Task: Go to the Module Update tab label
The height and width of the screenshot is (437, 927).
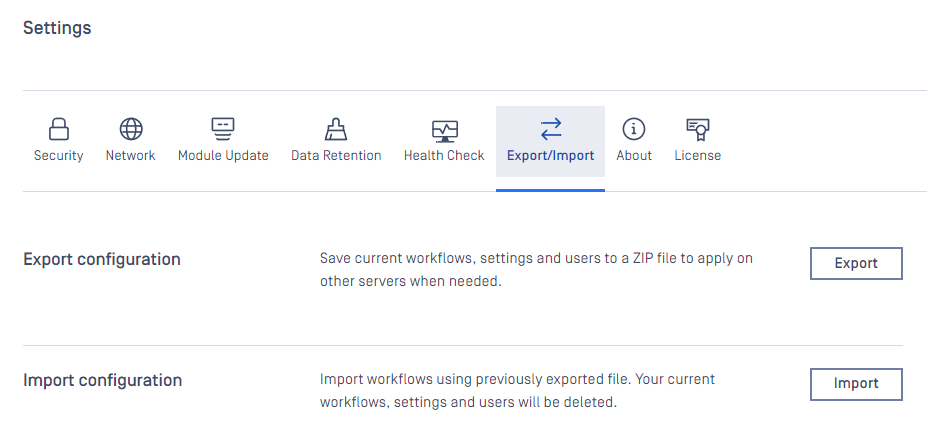Action: 223,156
